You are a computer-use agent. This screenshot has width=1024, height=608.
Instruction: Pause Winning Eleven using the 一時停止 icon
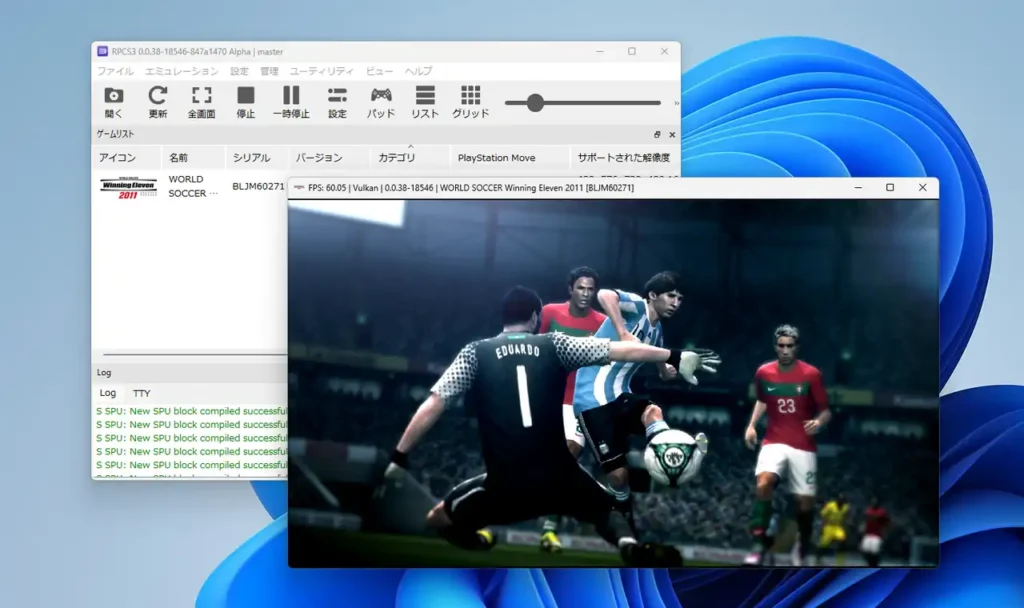tap(292, 101)
